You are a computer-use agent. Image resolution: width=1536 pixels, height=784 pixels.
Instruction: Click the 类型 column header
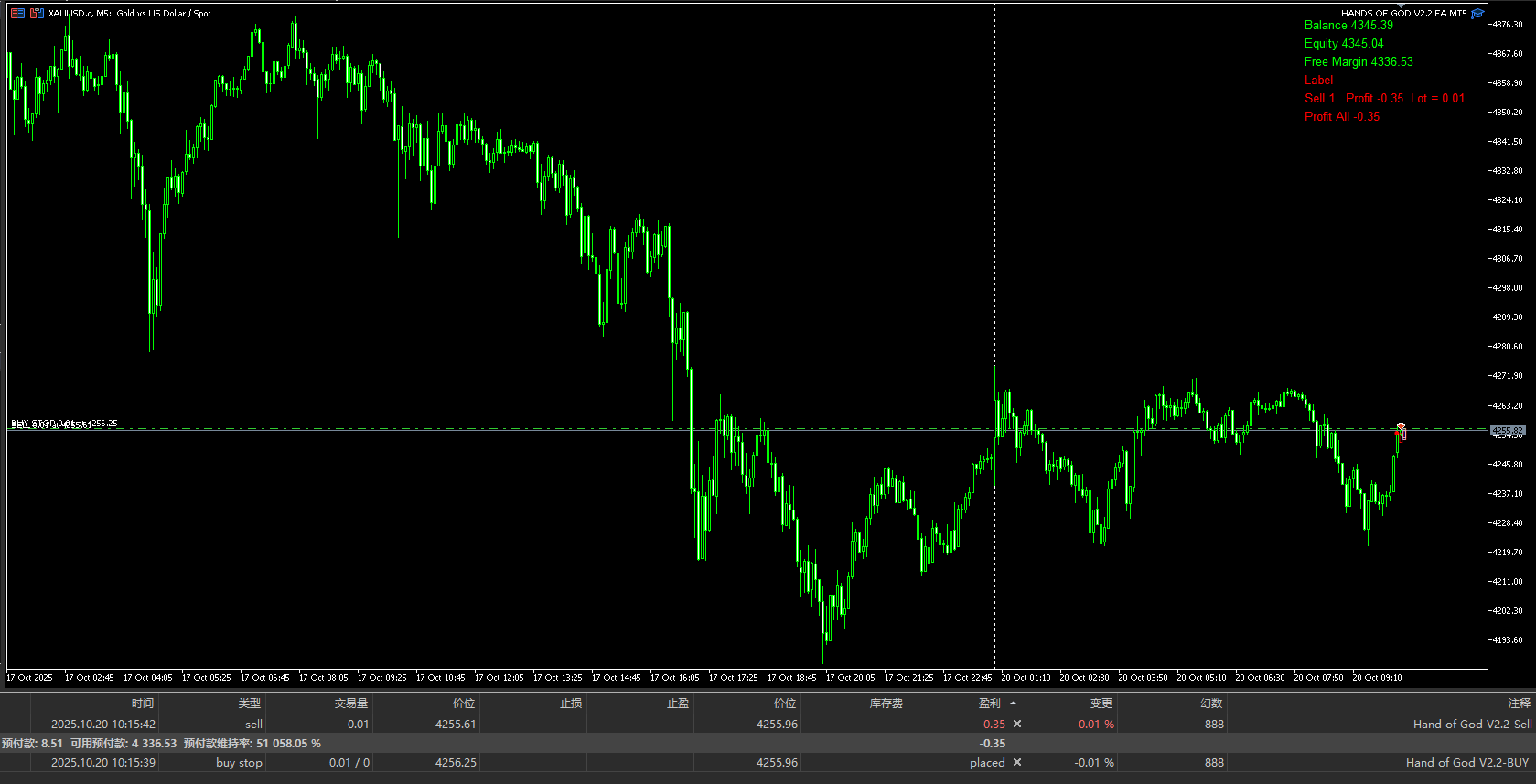click(249, 703)
